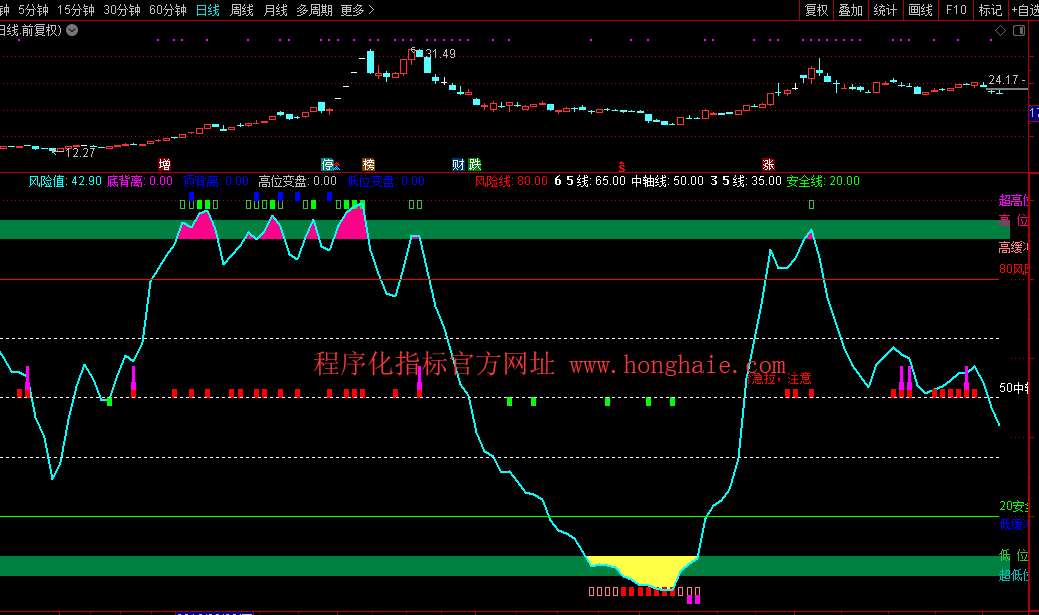
Task: Click the 财 event marker icon
Action: coord(458,164)
